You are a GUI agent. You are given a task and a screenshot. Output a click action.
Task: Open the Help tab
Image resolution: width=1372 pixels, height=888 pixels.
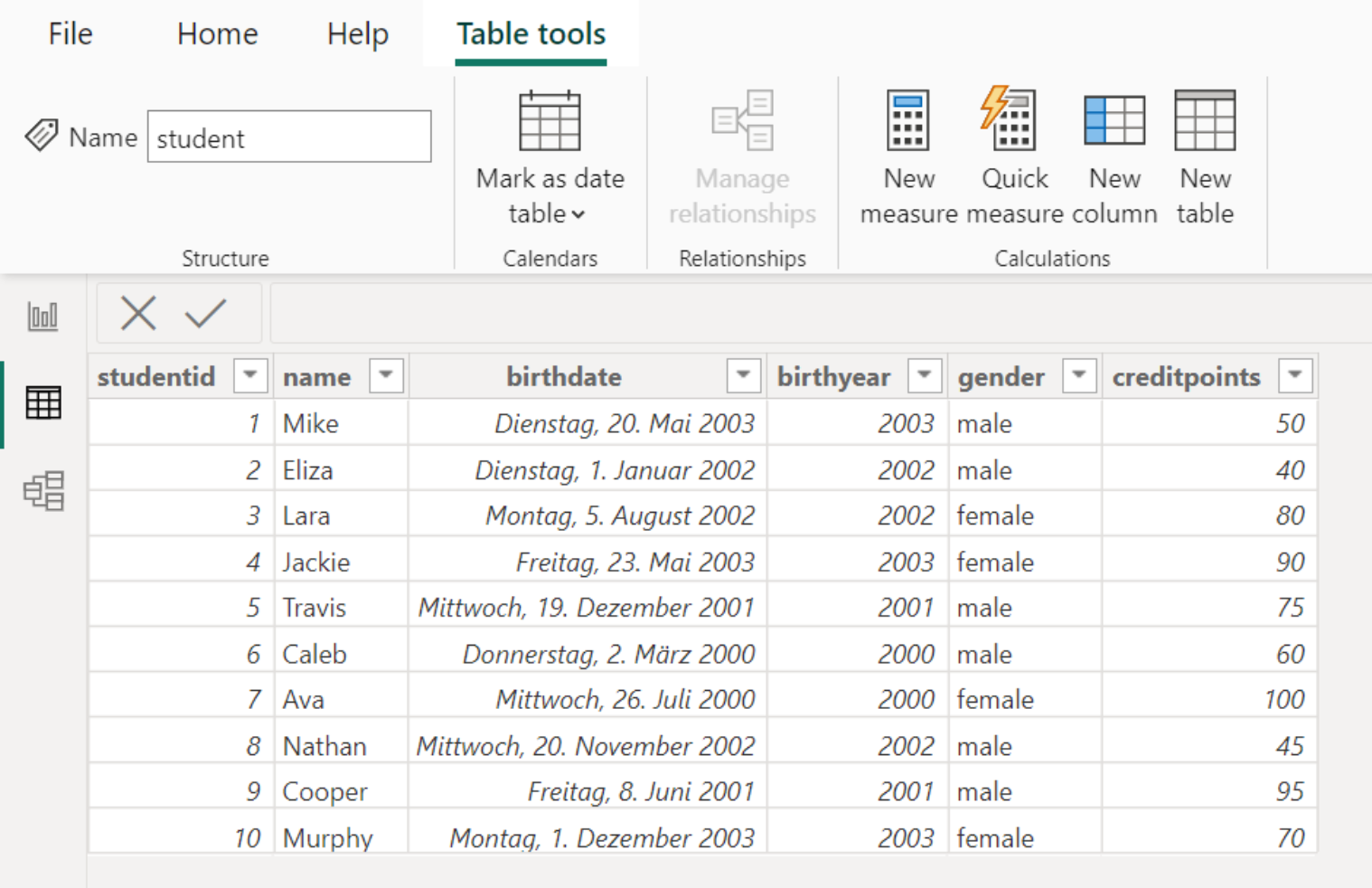(358, 34)
